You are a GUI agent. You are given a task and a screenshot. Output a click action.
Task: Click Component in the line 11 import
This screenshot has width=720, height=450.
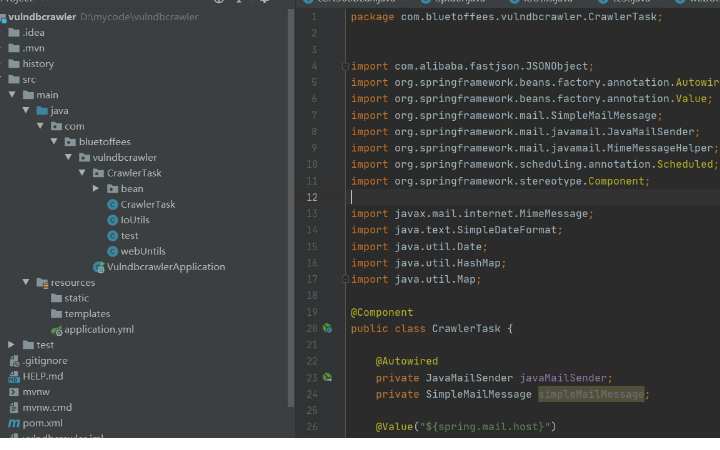(616, 181)
